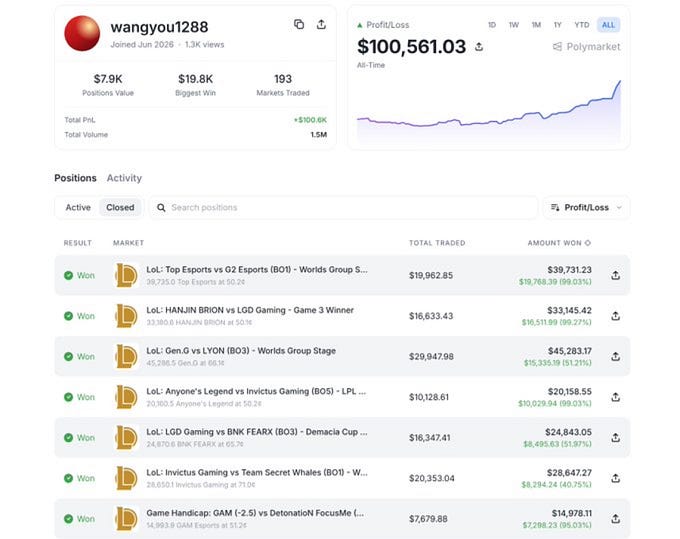This screenshot has height=539, width=680.
Task: Click Won check icon on Gen.G row
Action: click(68, 356)
